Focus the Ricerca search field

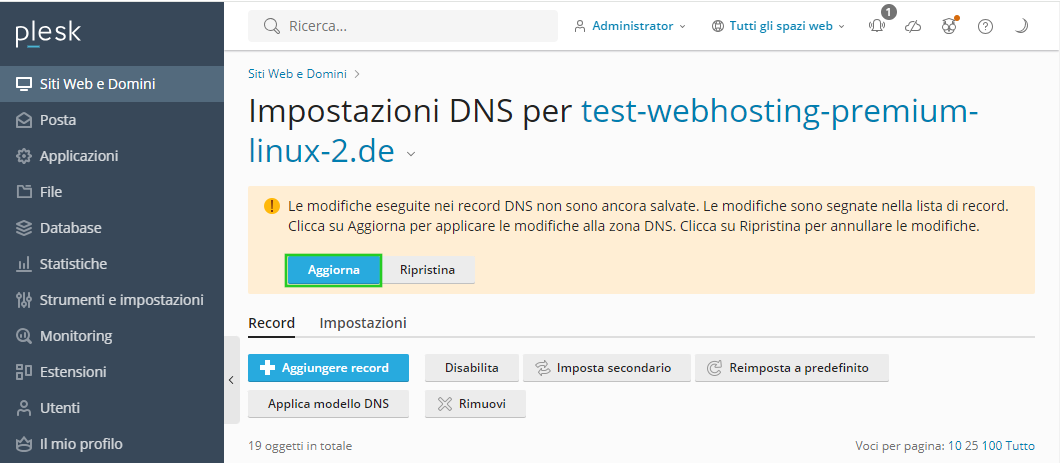(403, 26)
